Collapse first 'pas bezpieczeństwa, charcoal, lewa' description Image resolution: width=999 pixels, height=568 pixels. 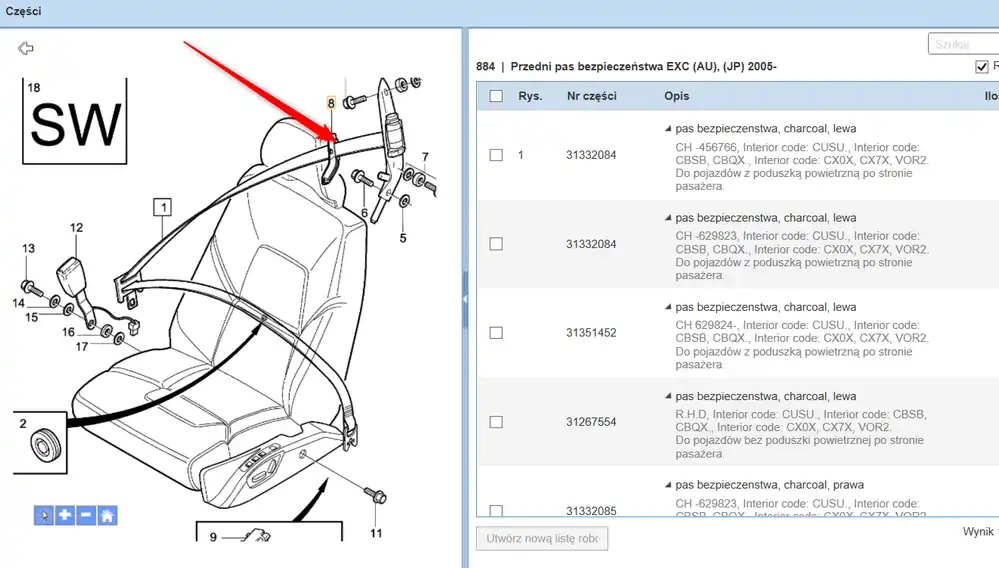(668, 129)
